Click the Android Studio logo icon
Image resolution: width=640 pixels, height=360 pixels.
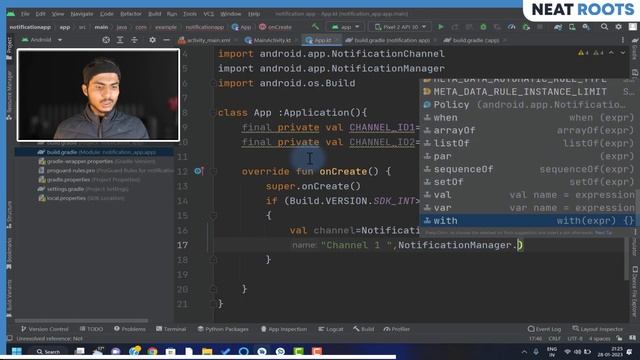click(11, 14)
